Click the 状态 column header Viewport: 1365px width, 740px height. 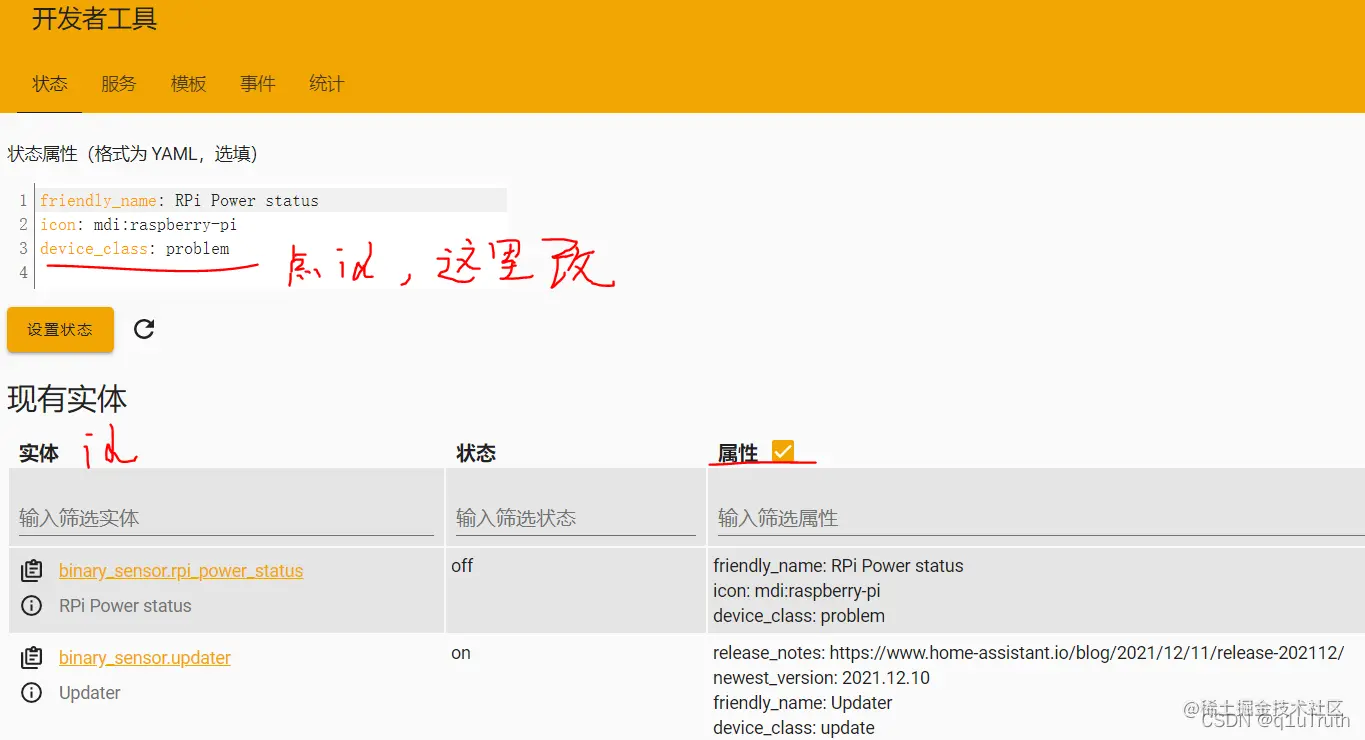point(476,454)
